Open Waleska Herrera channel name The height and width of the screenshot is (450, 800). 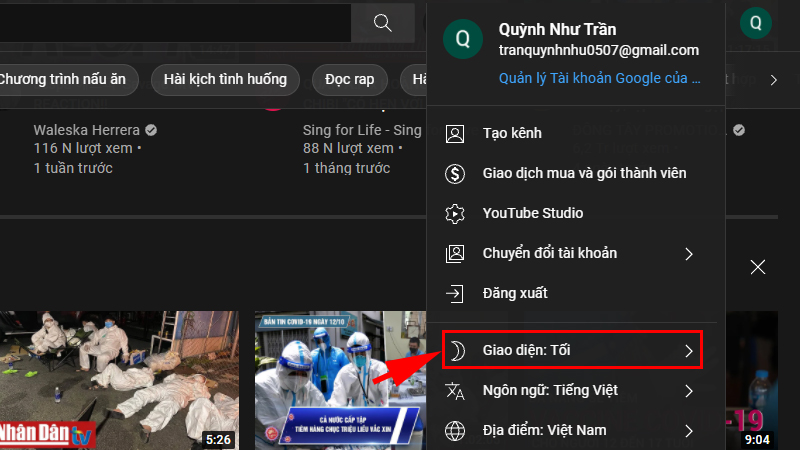tap(87, 130)
